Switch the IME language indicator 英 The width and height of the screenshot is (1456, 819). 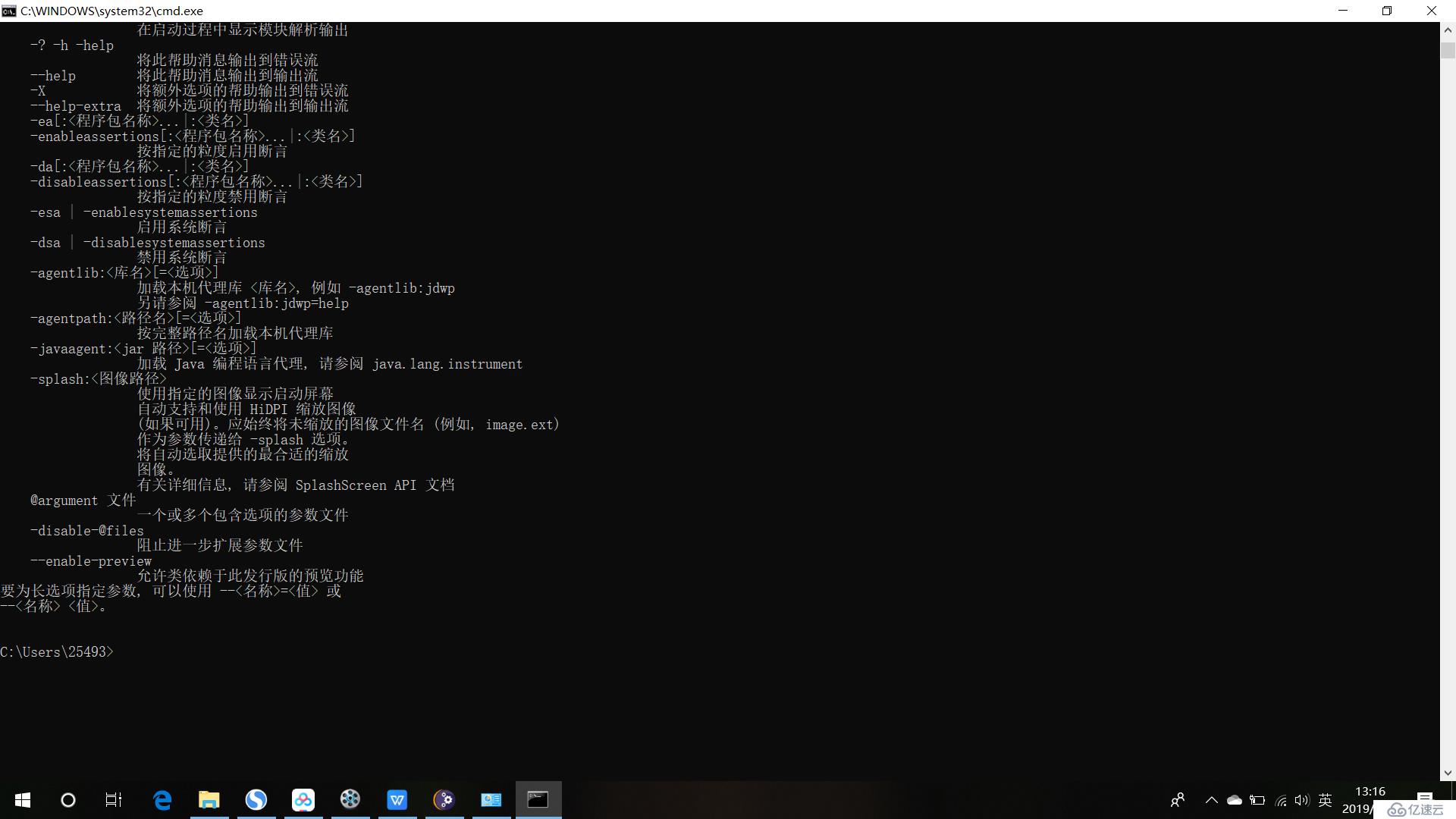(x=1326, y=800)
